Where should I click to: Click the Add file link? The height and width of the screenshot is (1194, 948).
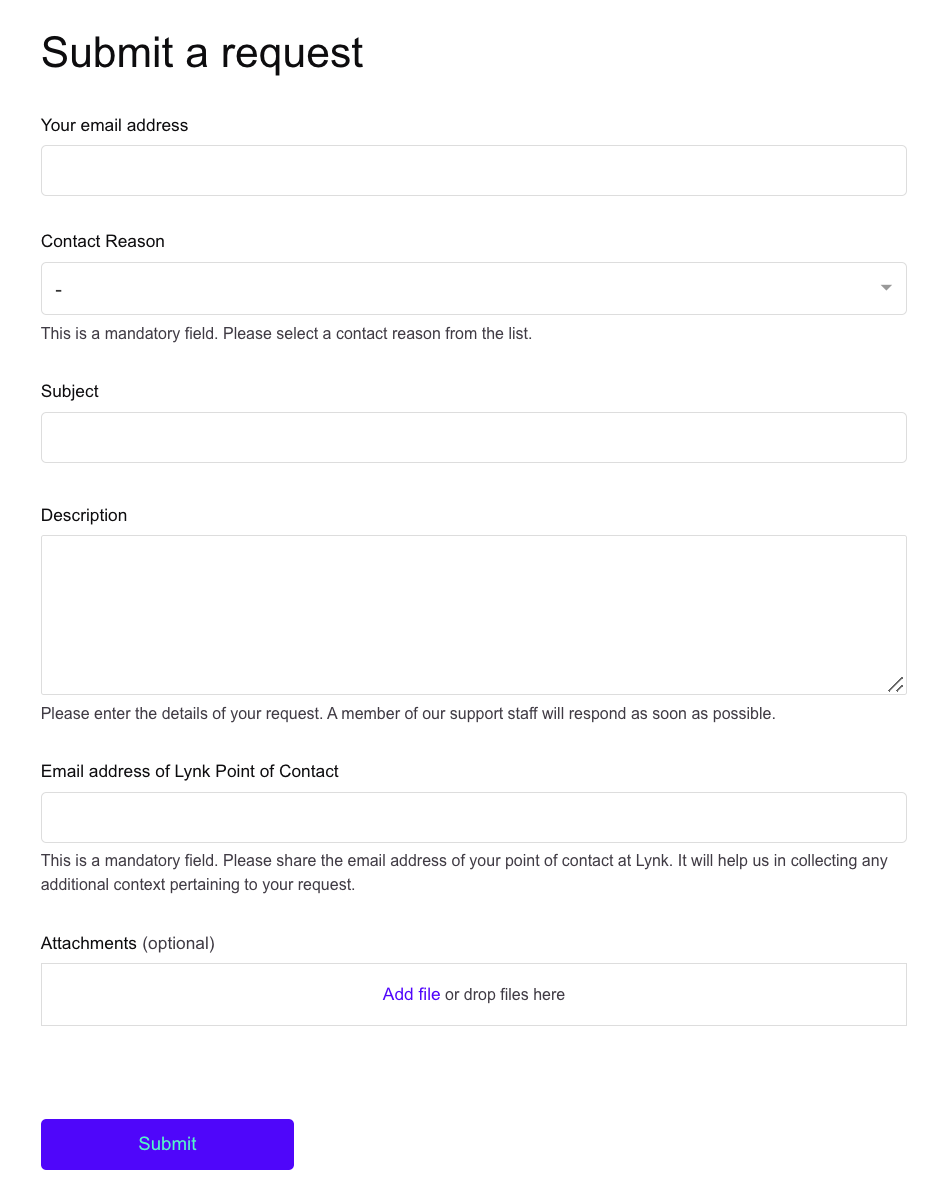point(411,994)
